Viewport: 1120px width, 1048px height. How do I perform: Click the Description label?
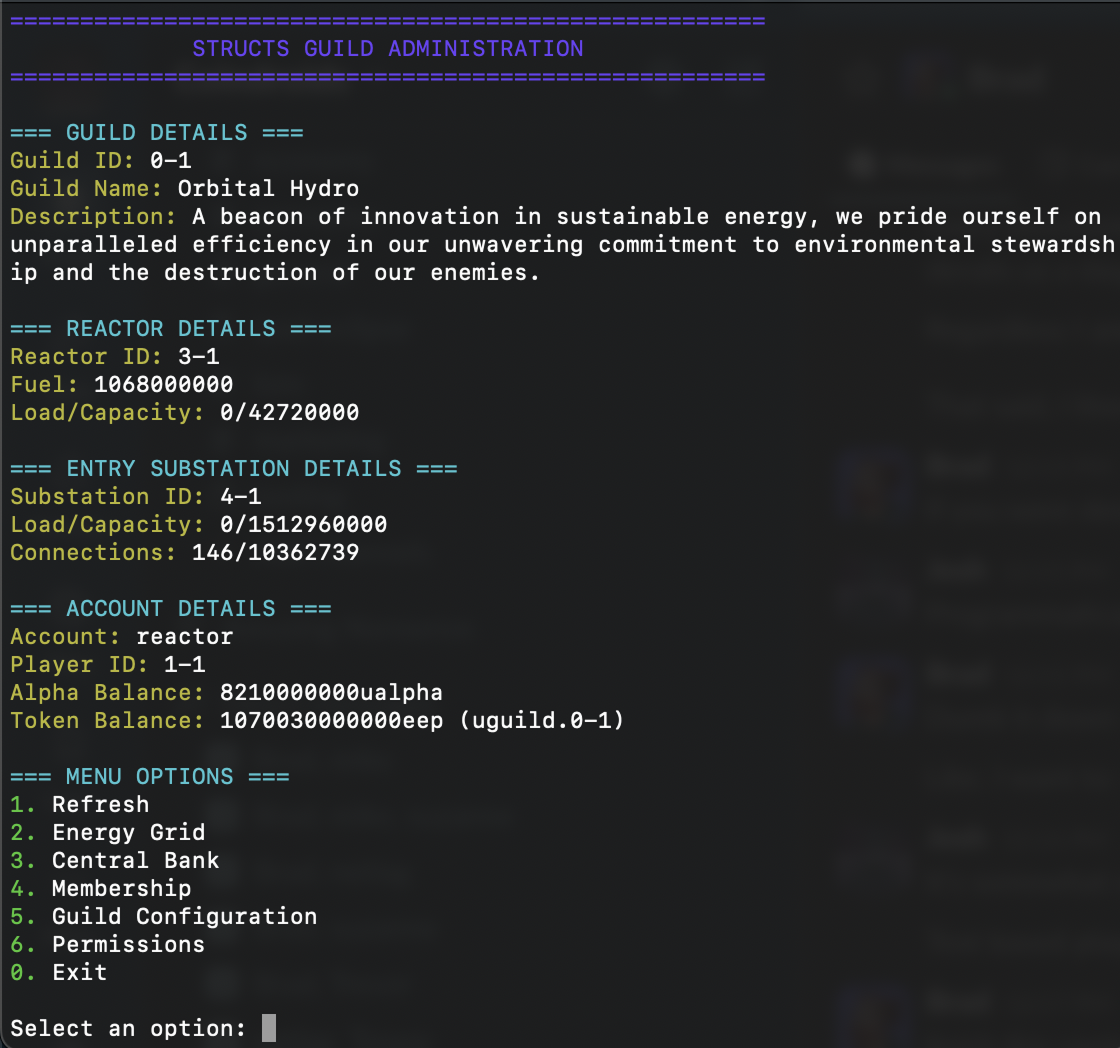[94, 216]
